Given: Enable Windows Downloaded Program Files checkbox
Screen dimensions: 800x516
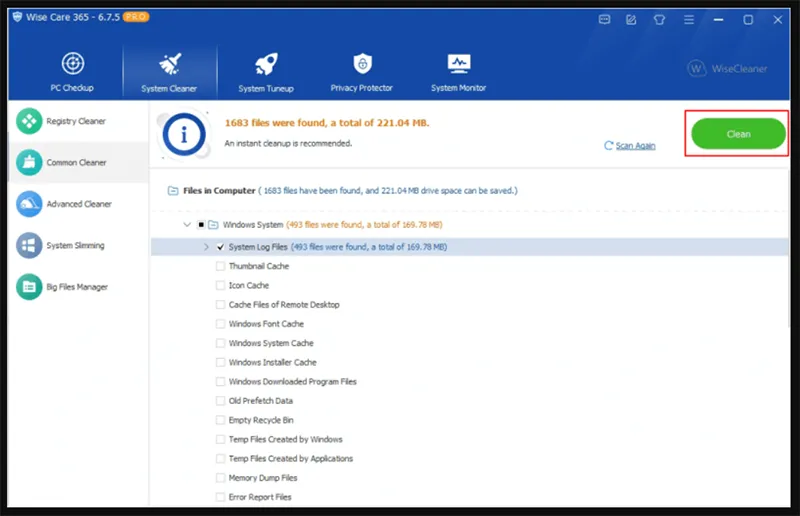Looking at the screenshot, I should 220,381.
